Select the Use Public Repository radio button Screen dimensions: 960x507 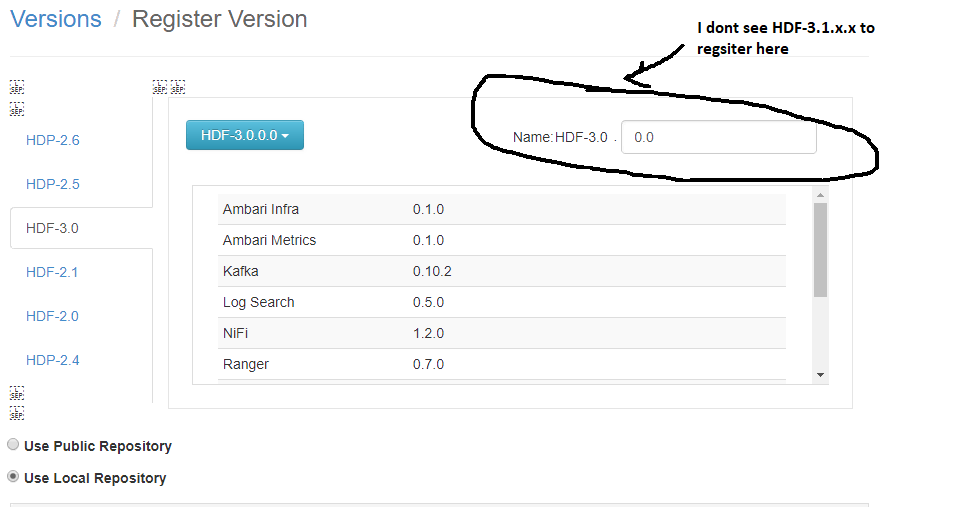coord(13,445)
